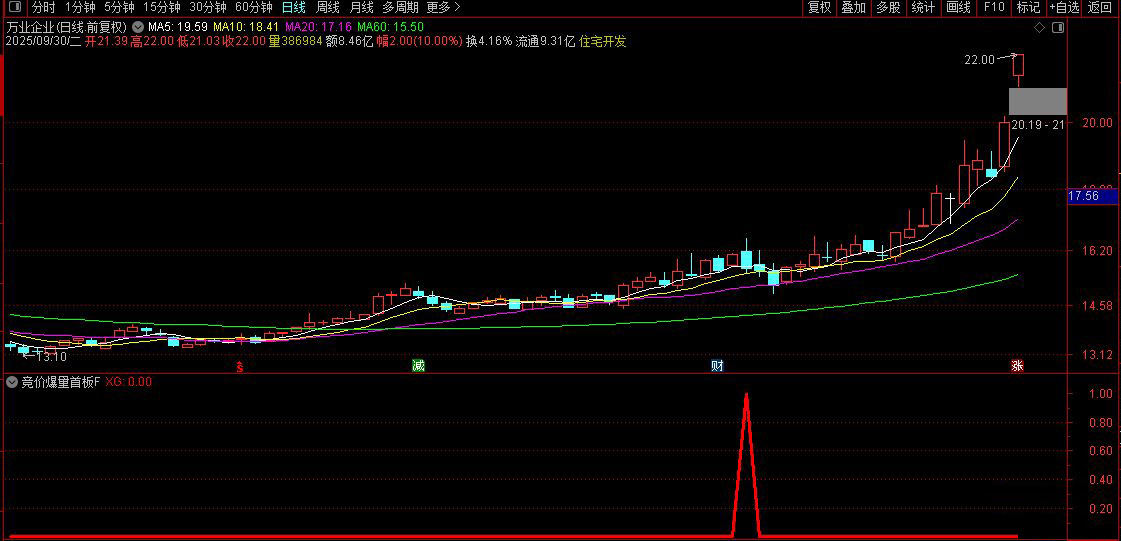The width and height of the screenshot is (1121, 541).
Task: Click the last red candlestick at 22.00
Action: pos(1018,65)
